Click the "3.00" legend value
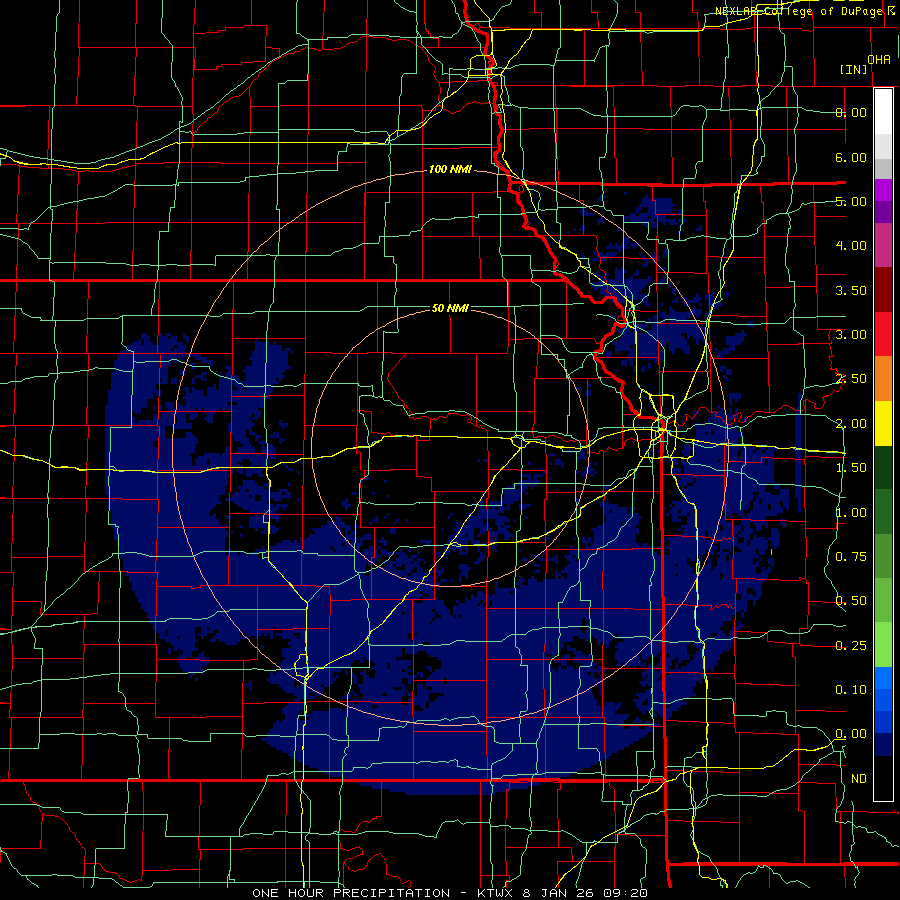Viewport: 900px width, 900px height. [x=851, y=335]
